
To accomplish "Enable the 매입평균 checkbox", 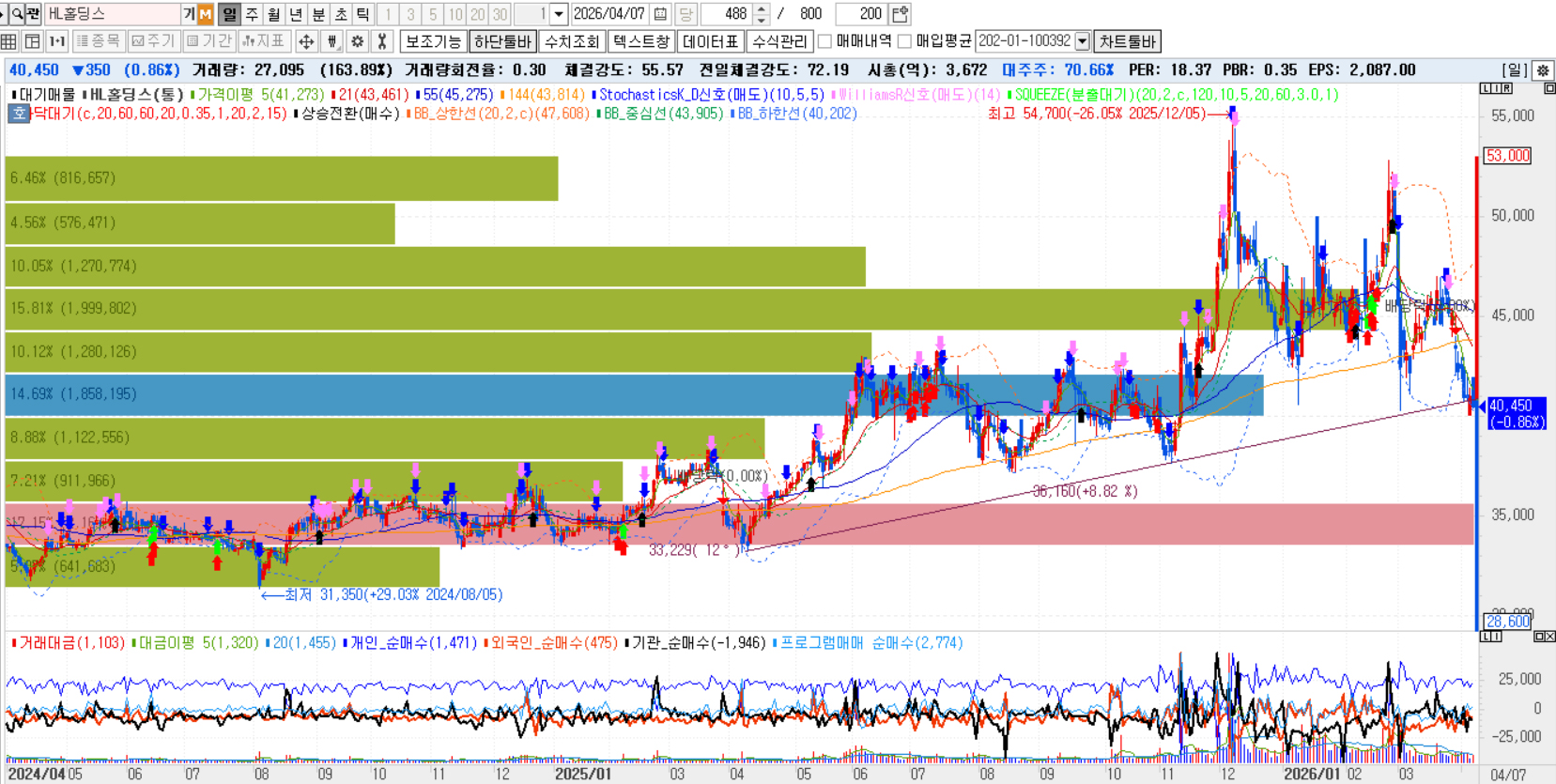I will coord(904,41).
